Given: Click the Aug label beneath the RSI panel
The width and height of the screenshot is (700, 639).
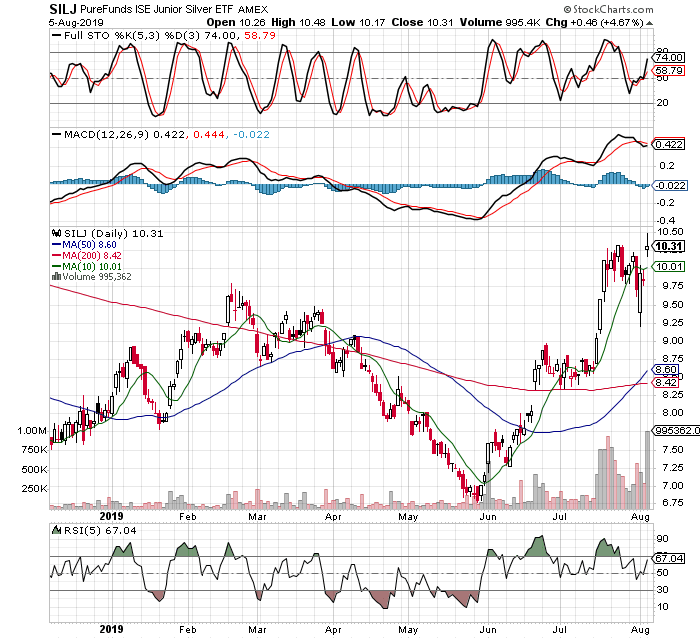Looking at the screenshot, I should (x=640, y=630).
